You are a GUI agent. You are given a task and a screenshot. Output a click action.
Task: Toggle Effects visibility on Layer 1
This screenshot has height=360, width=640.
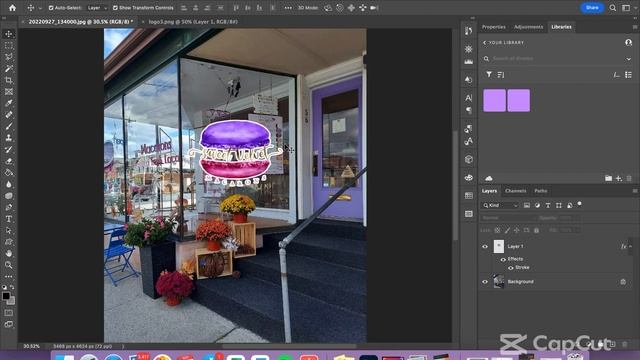click(x=503, y=260)
